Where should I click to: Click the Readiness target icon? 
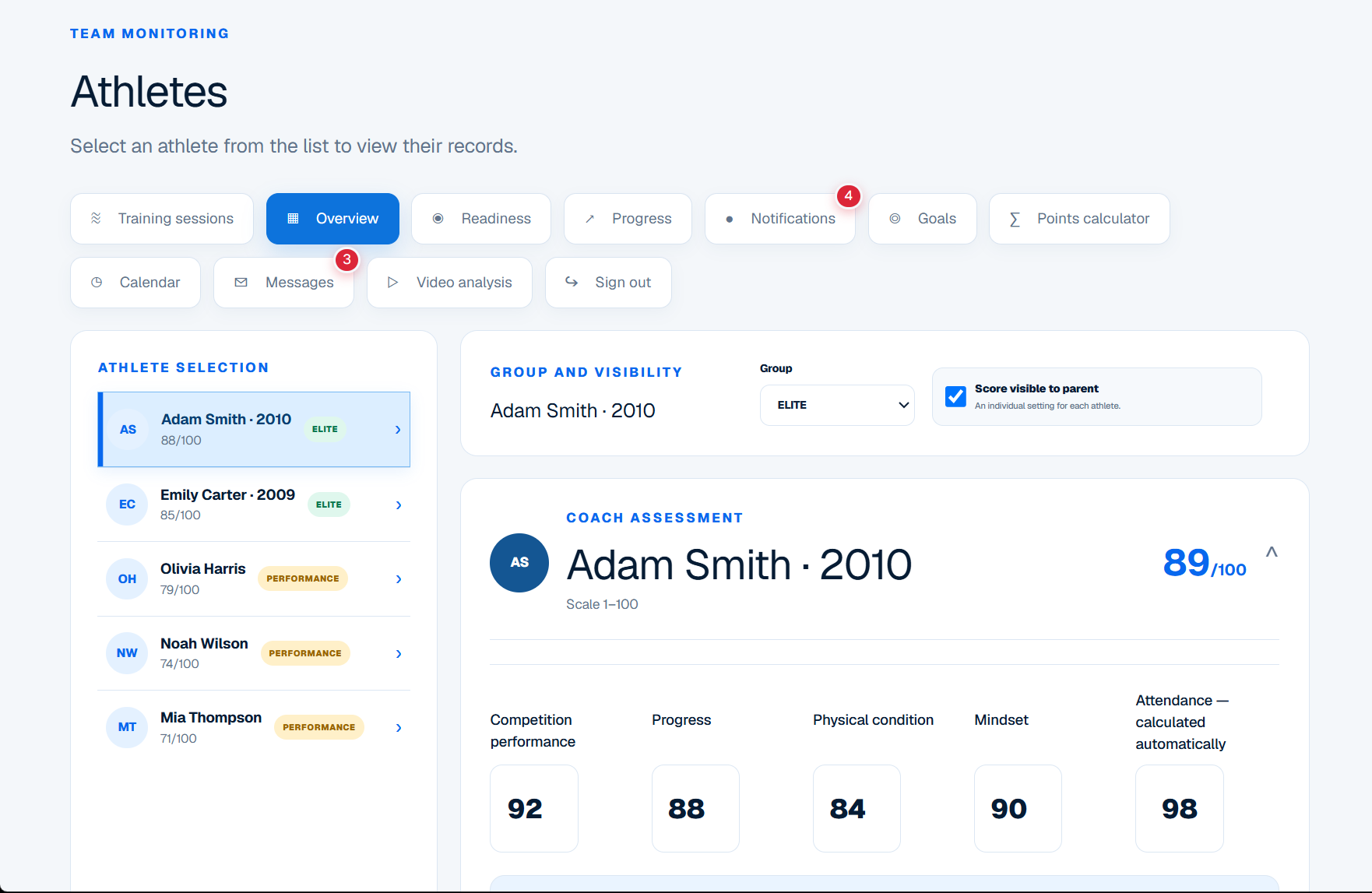click(438, 219)
